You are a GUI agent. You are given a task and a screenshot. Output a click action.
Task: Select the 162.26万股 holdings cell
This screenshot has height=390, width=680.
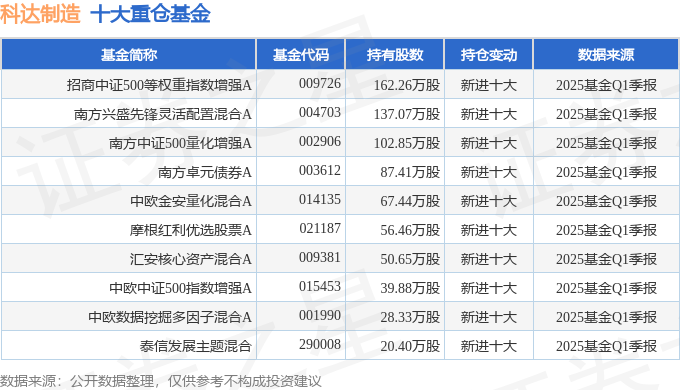click(407, 85)
